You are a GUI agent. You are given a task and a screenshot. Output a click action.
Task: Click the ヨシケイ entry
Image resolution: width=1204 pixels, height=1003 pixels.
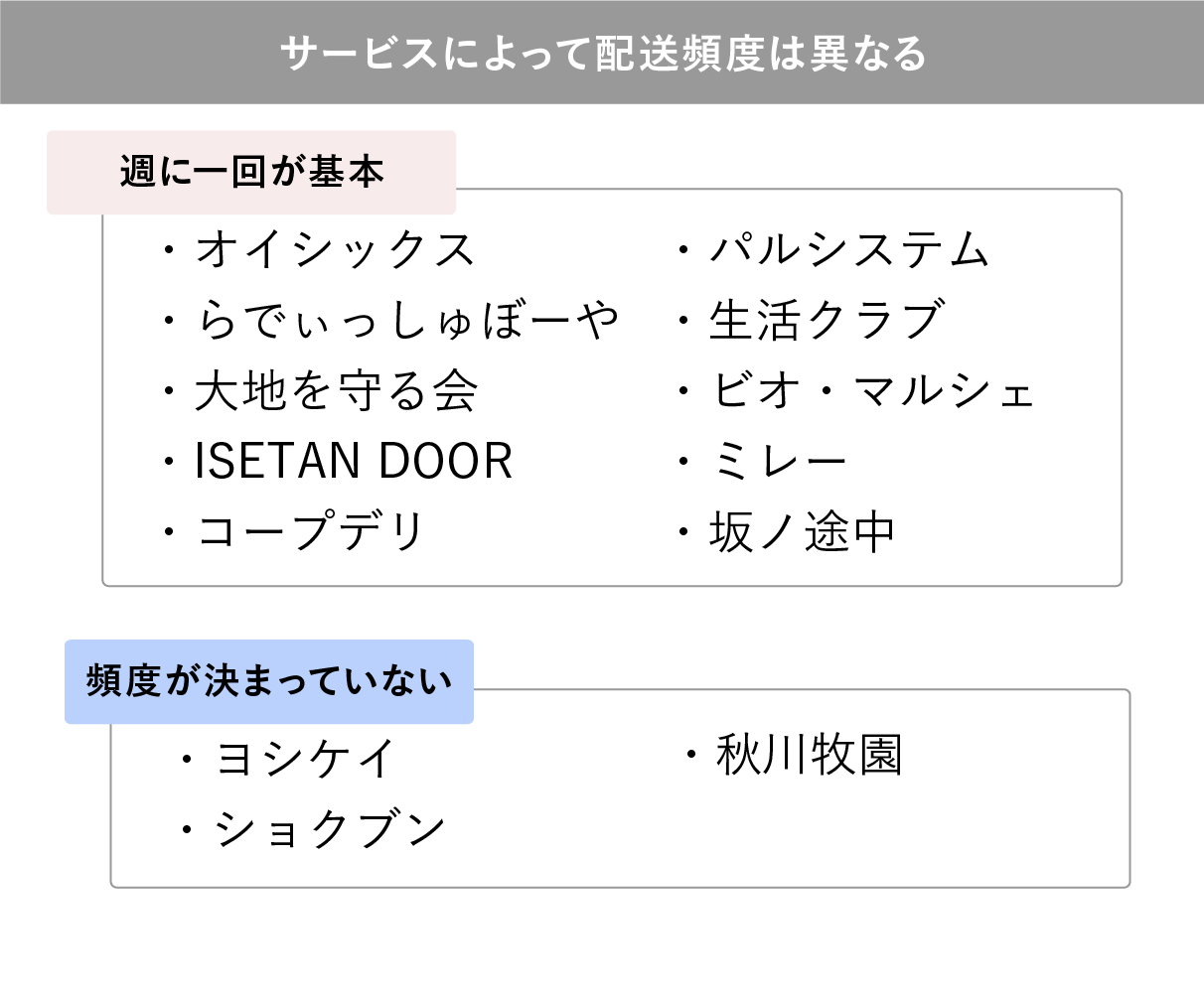click(306, 760)
